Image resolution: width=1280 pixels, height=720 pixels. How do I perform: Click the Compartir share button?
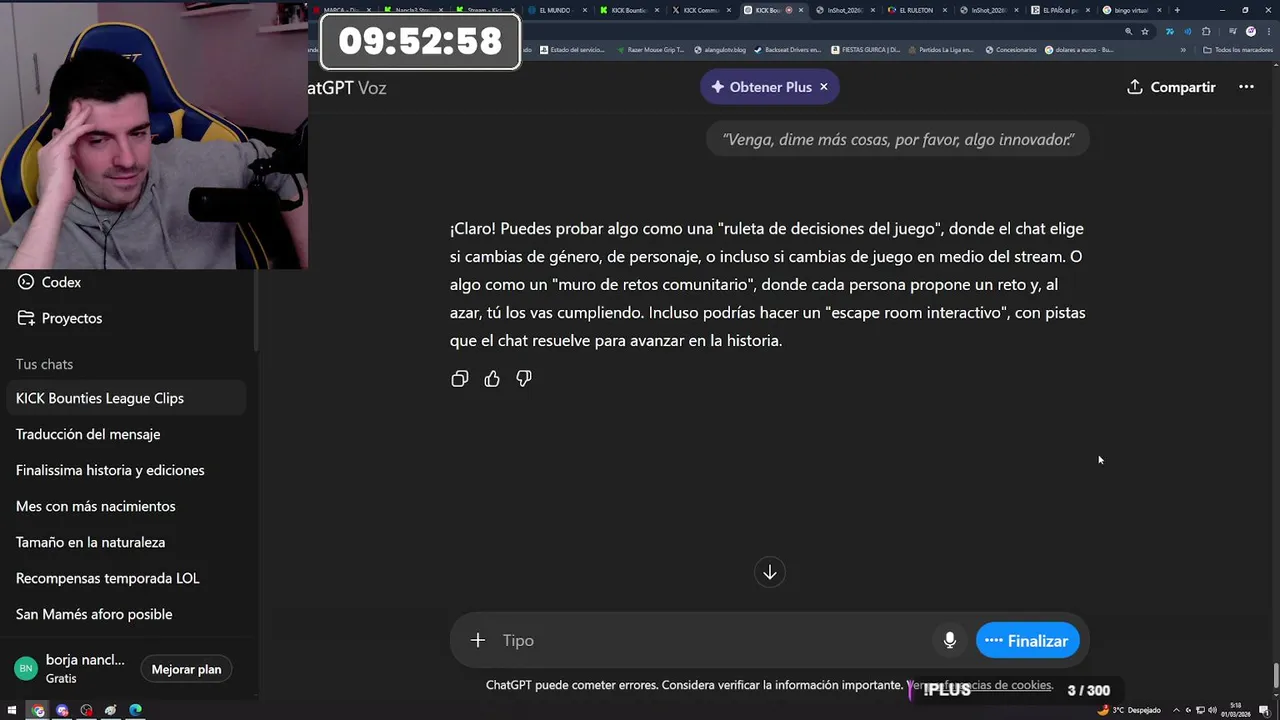1171,87
